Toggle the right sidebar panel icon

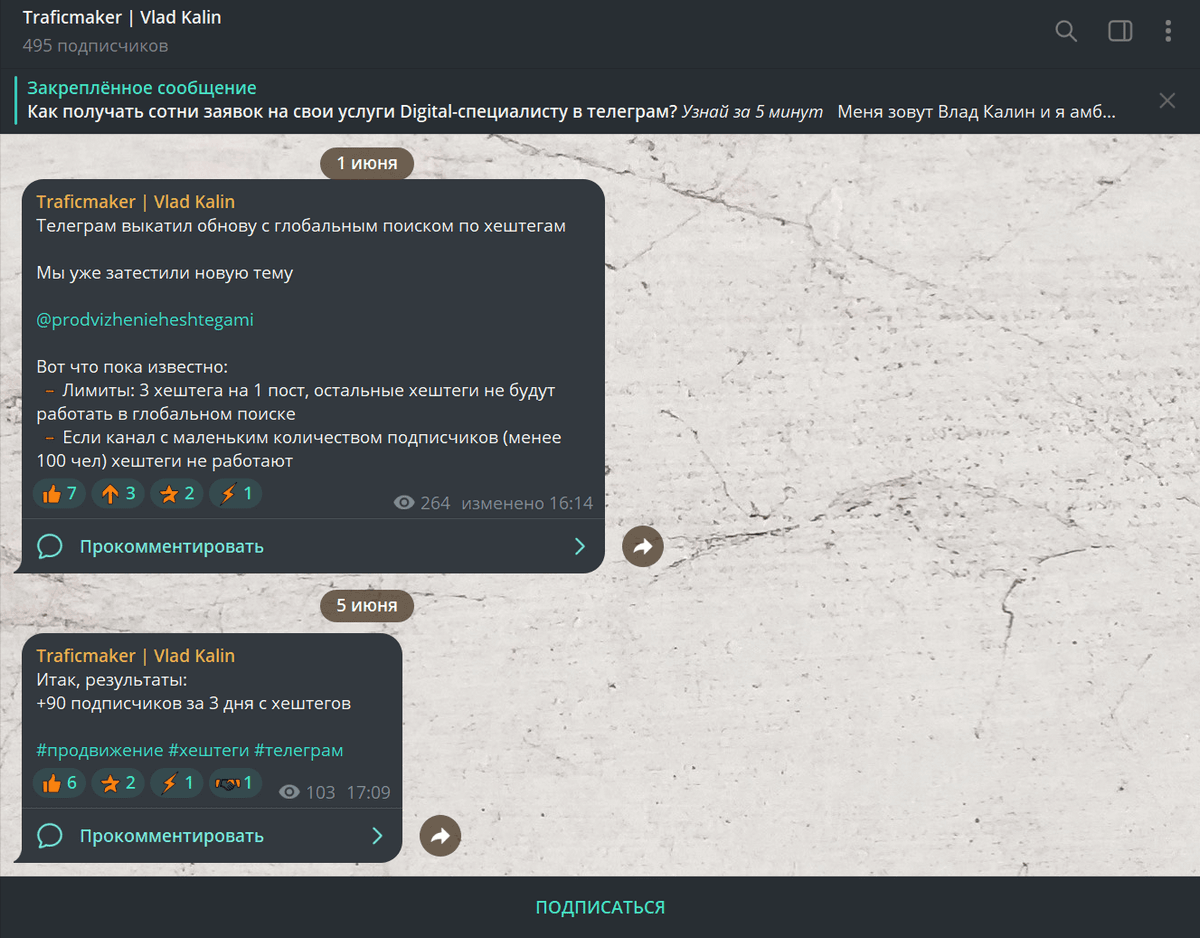point(1120,31)
